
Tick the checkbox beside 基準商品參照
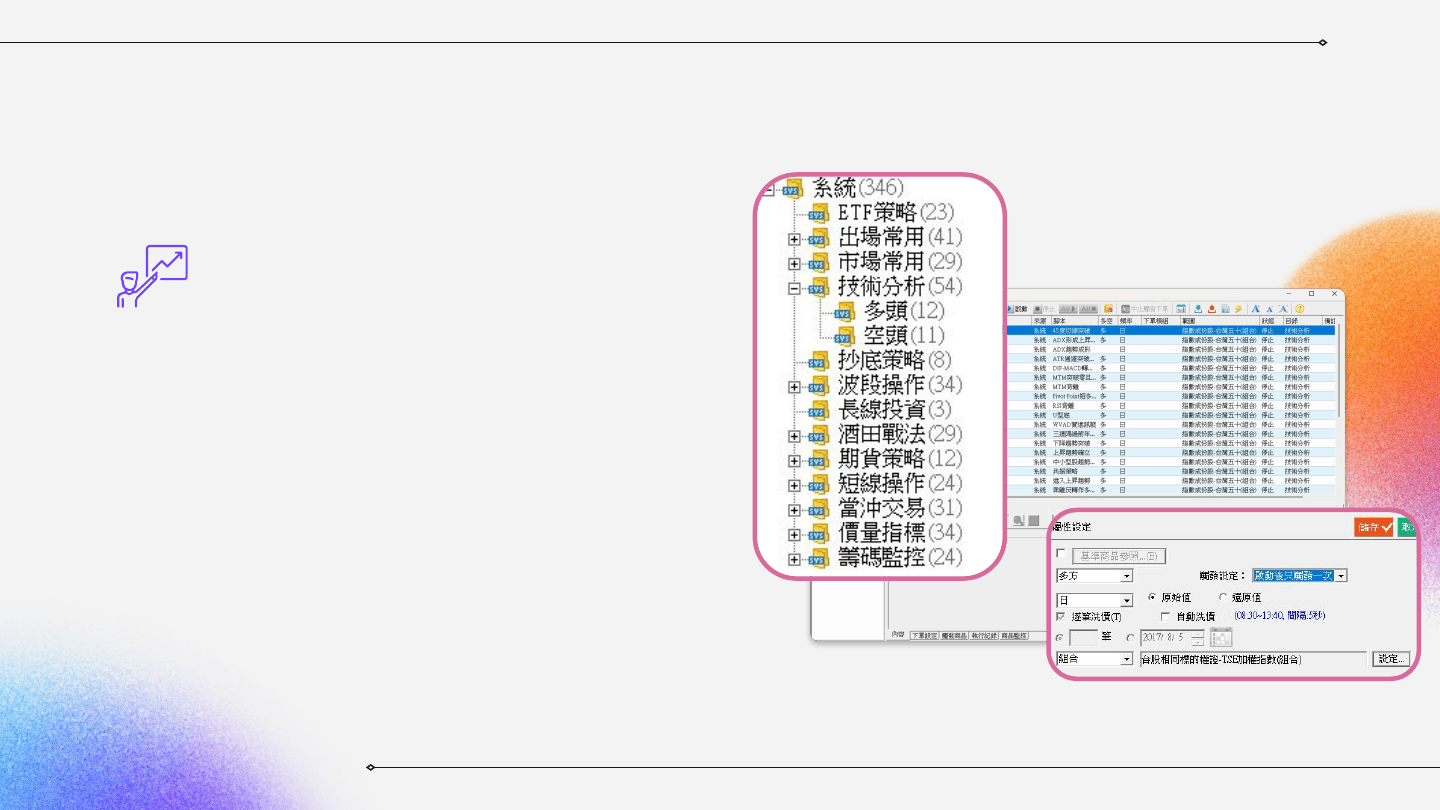pyautogui.click(x=1061, y=554)
